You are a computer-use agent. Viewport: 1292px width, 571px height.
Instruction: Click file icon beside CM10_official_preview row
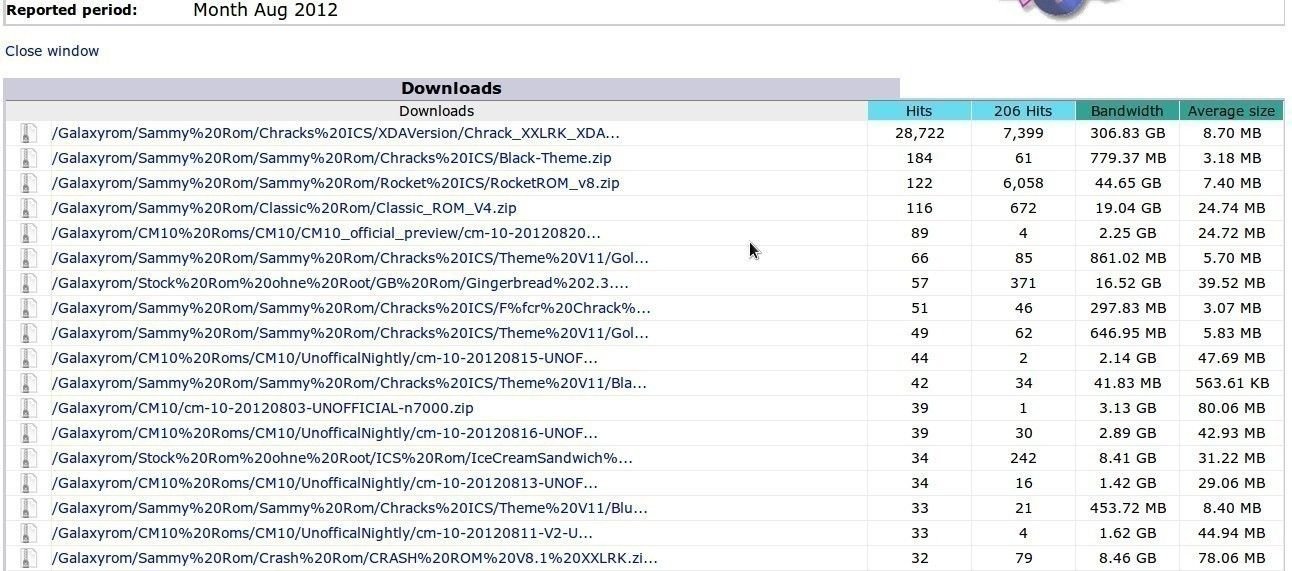click(28, 233)
